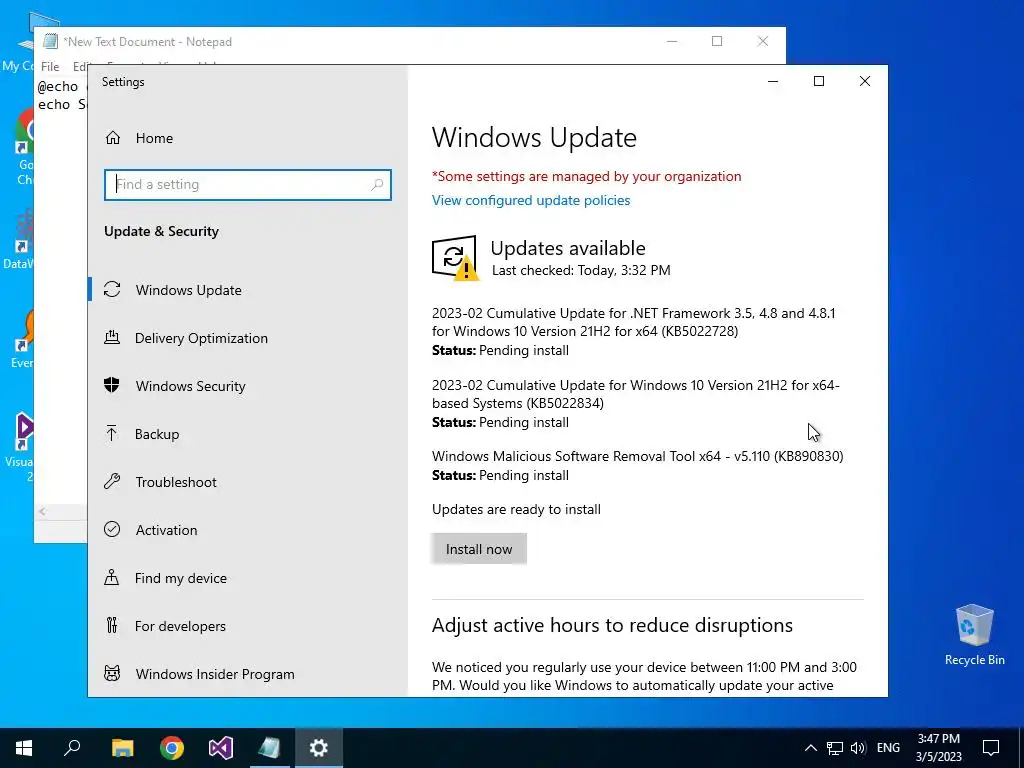Screen dimensions: 1024x768
Task: Select the KB5022834 cumulative update text
Action: coord(635,394)
